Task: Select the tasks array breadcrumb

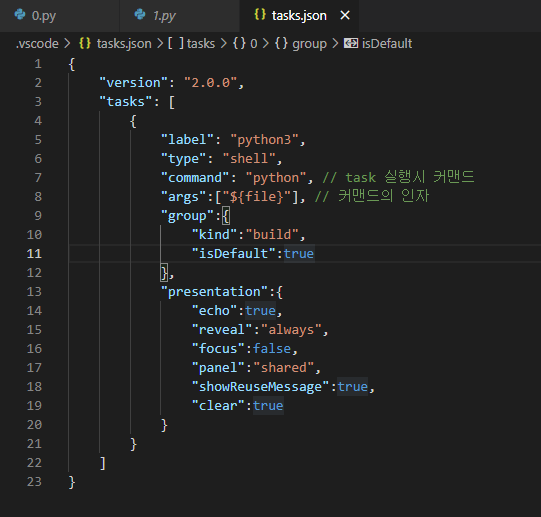Action: tap(201, 43)
